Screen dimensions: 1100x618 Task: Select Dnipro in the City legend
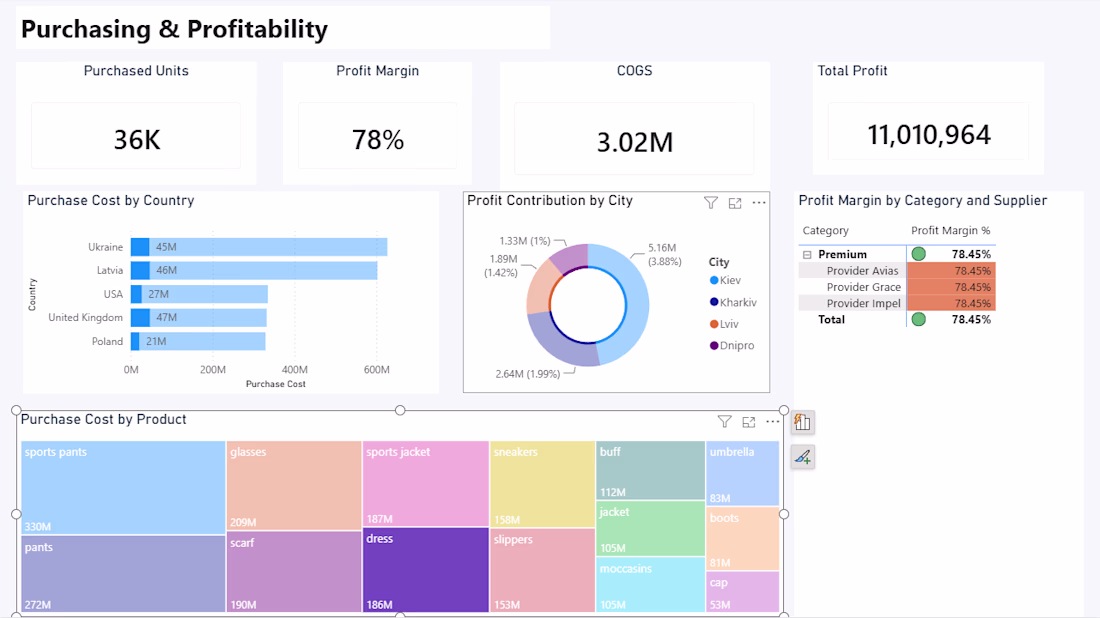click(x=732, y=345)
